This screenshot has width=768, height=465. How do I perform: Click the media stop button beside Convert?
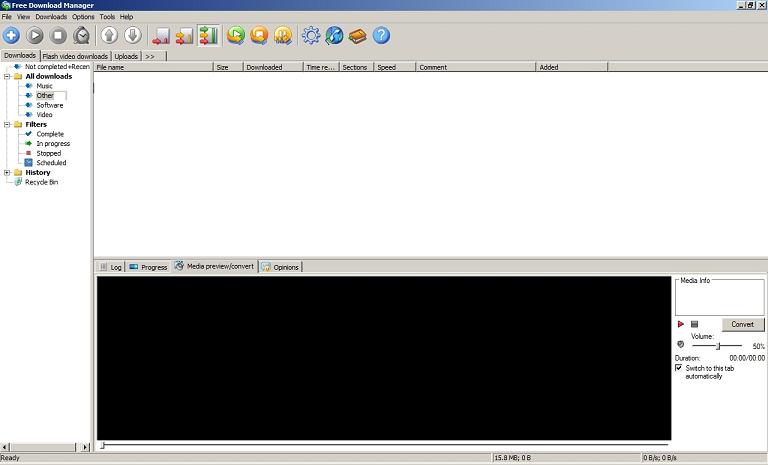click(695, 324)
